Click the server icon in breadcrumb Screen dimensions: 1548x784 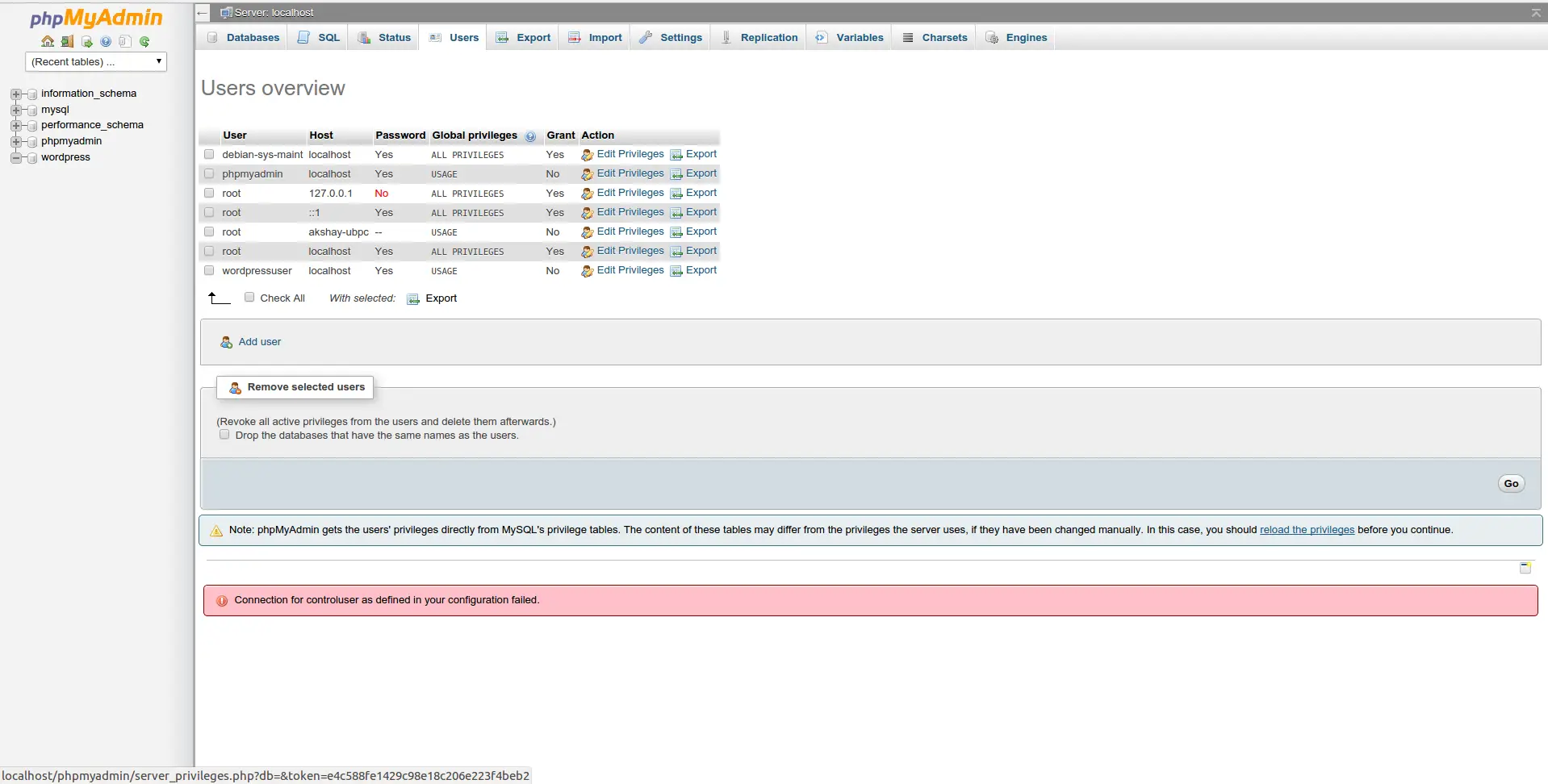227,13
